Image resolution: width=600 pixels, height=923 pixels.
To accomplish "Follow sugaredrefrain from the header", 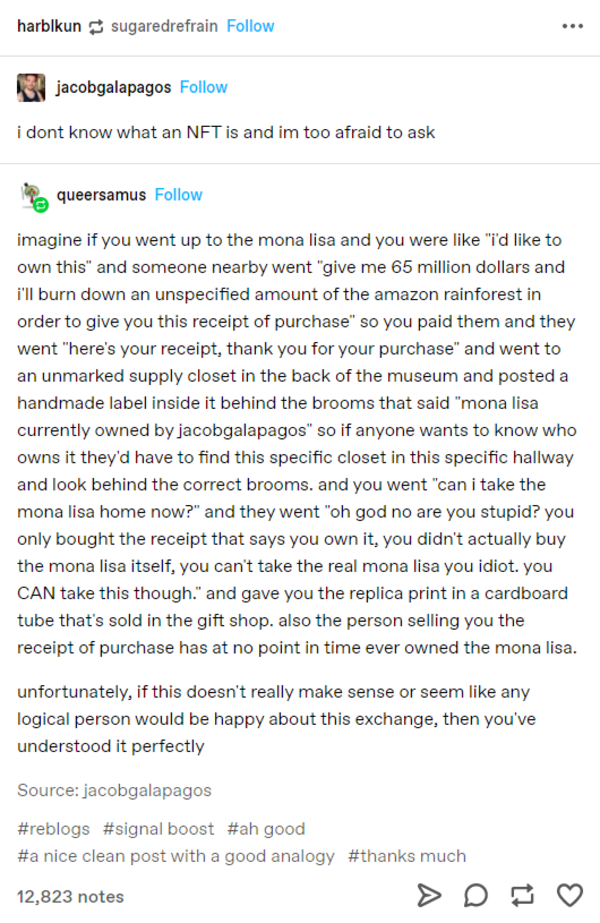I will (x=250, y=26).
